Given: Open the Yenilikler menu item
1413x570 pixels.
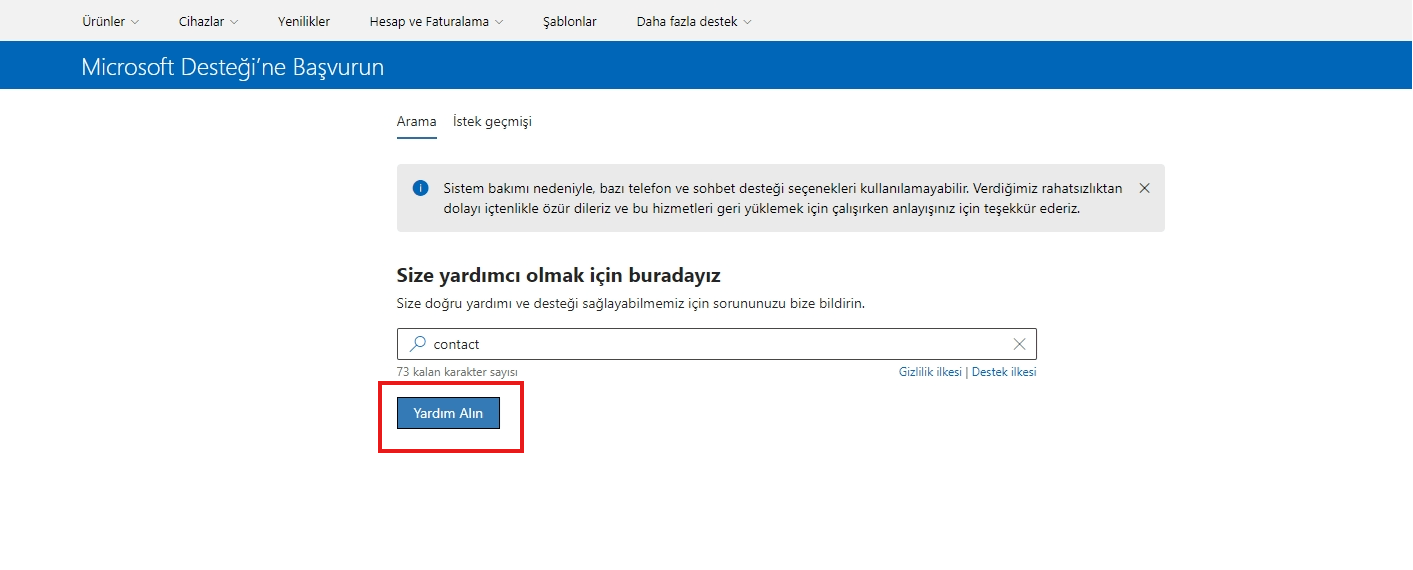Looking at the screenshot, I should tap(304, 21).
